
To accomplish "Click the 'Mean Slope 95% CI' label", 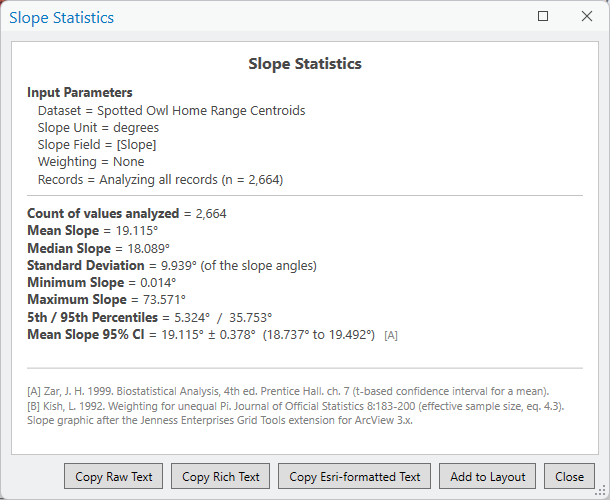I will point(86,335).
